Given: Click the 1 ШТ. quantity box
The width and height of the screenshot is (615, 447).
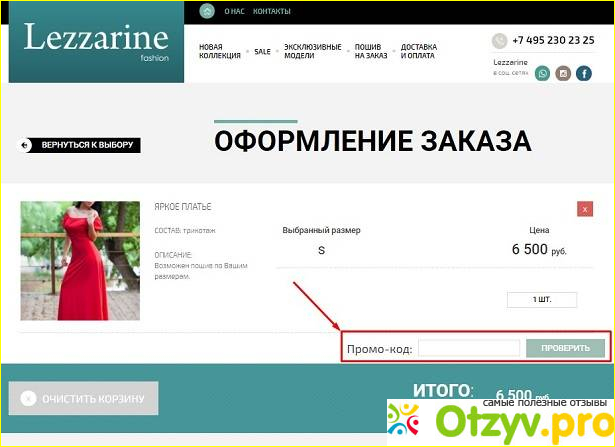Looking at the screenshot, I should point(541,299).
